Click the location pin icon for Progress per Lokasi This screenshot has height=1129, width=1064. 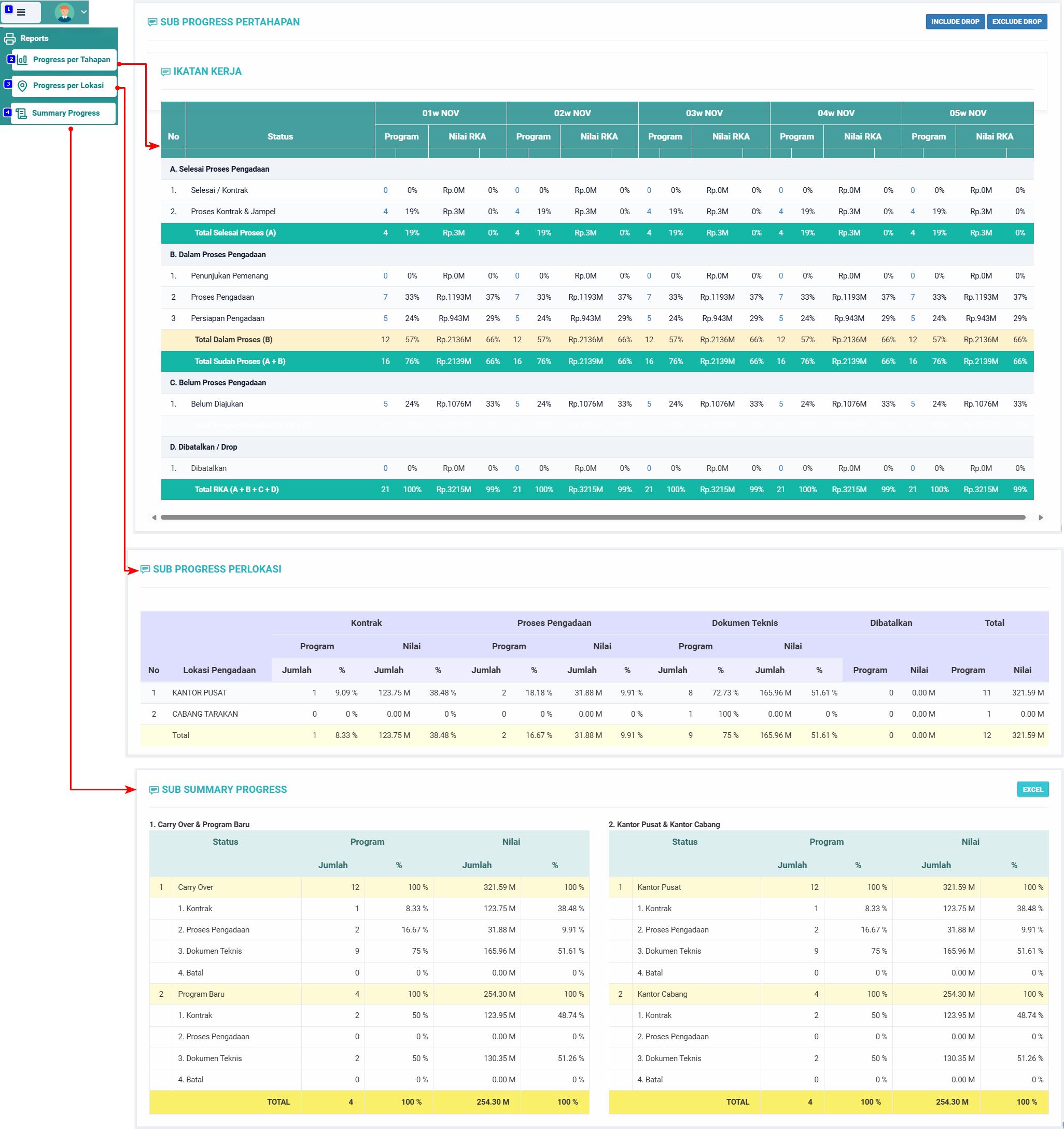point(22,86)
